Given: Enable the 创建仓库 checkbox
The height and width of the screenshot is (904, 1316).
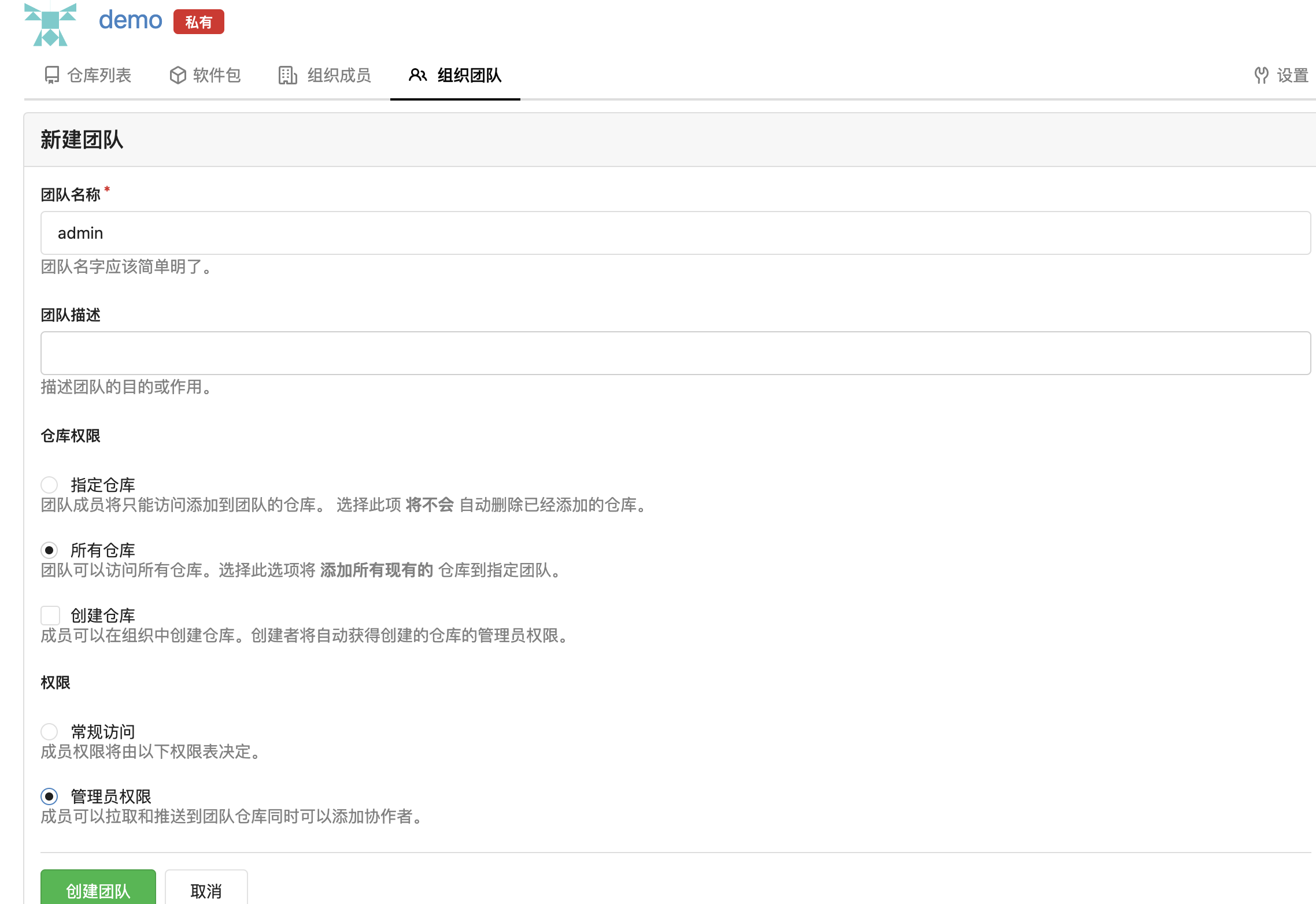Looking at the screenshot, I should [x=50, y=615].
